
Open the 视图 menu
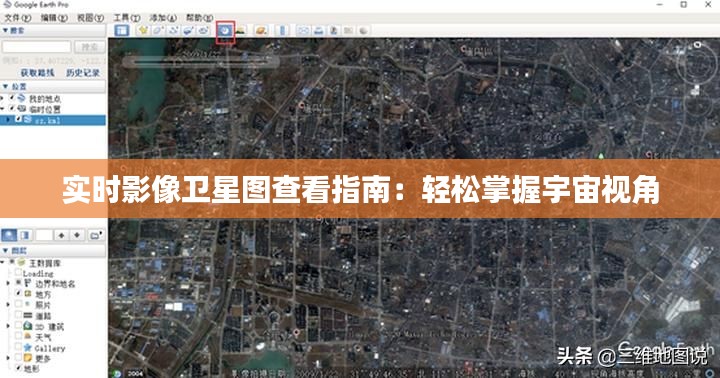[90, 17]
